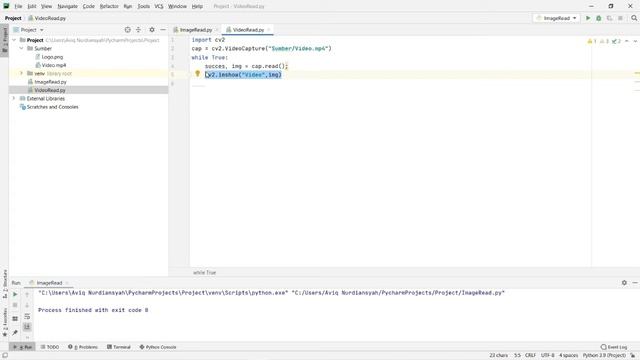Click the warnings count indicator in editor
This screenshot has width=640, height=360.
(x=592, y=41)
